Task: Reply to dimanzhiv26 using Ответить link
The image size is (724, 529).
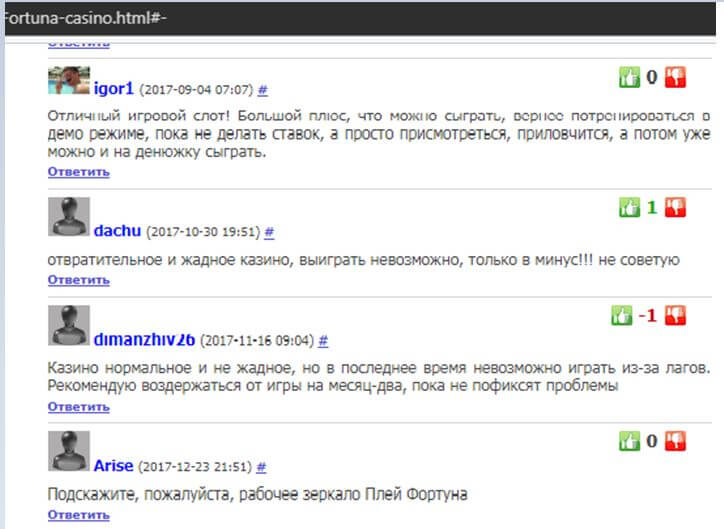Action: point(79,407)
